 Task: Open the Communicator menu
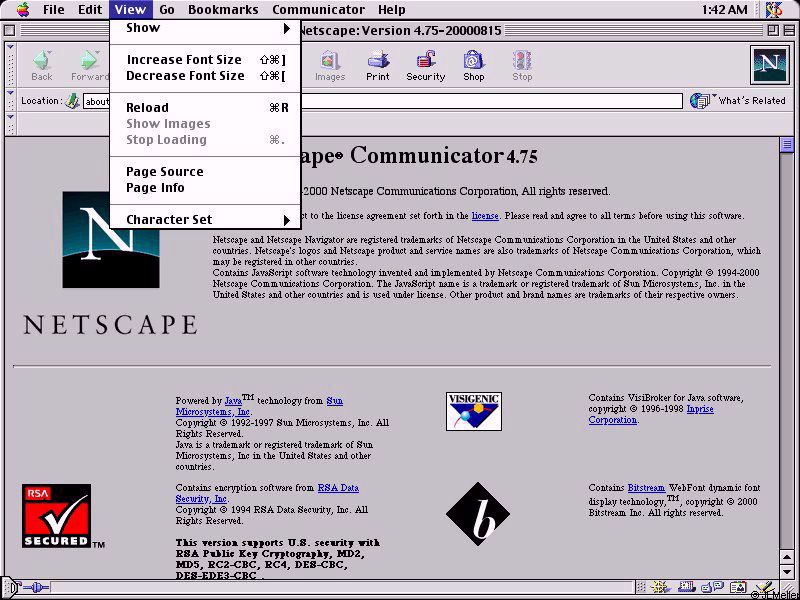[x=318, y=9]
